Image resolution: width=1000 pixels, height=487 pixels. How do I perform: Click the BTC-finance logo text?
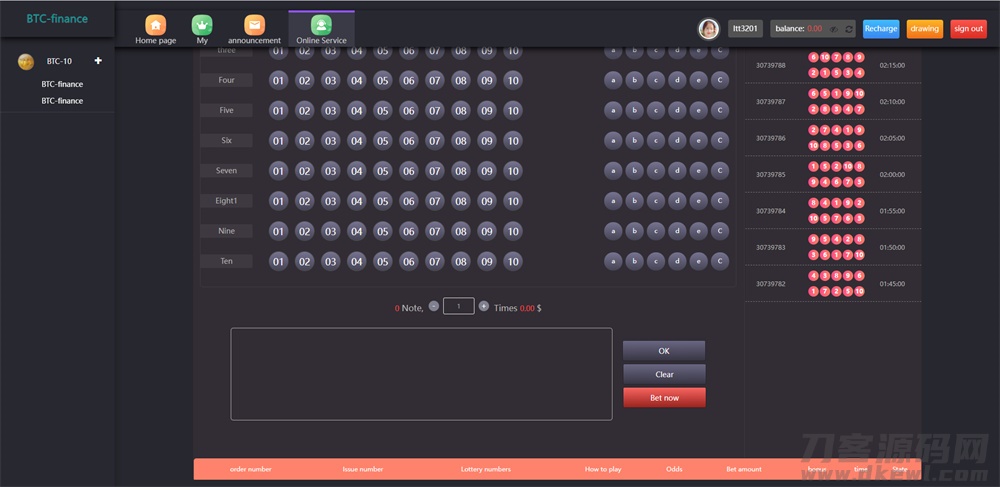(57, 19)
